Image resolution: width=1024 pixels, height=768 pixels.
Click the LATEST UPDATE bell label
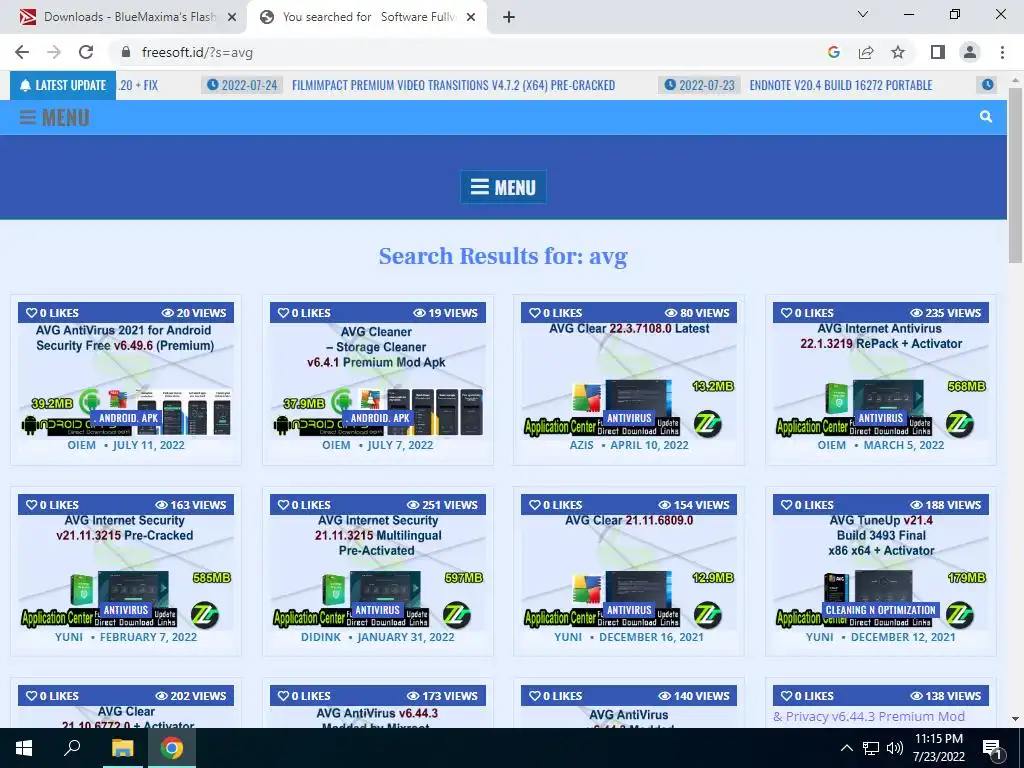63,86
